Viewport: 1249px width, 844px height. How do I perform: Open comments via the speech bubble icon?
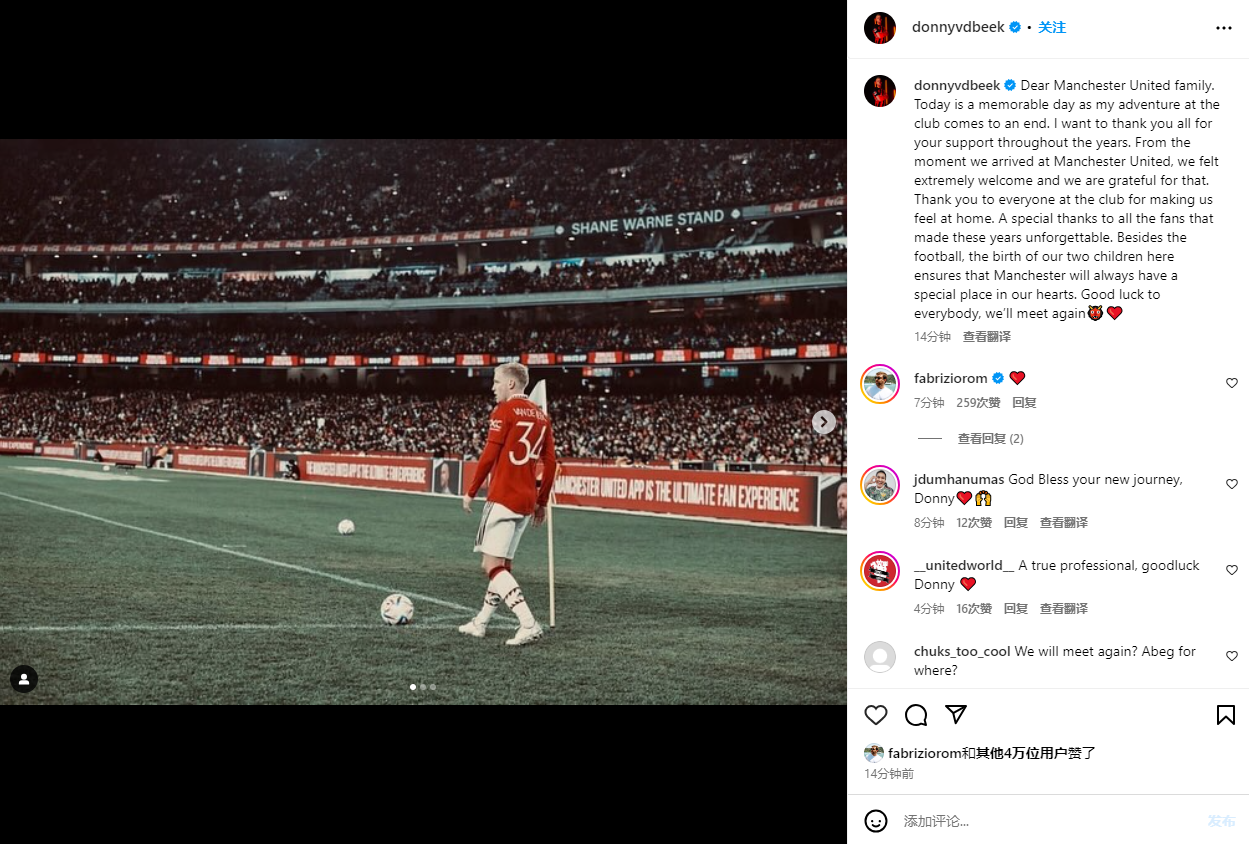pos(916,715)
